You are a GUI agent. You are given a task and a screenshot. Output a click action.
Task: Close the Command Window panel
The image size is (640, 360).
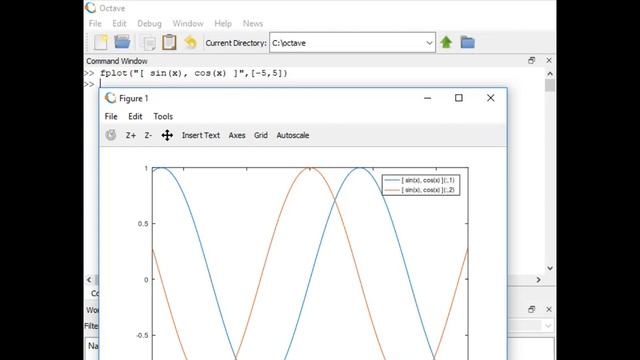549,60
